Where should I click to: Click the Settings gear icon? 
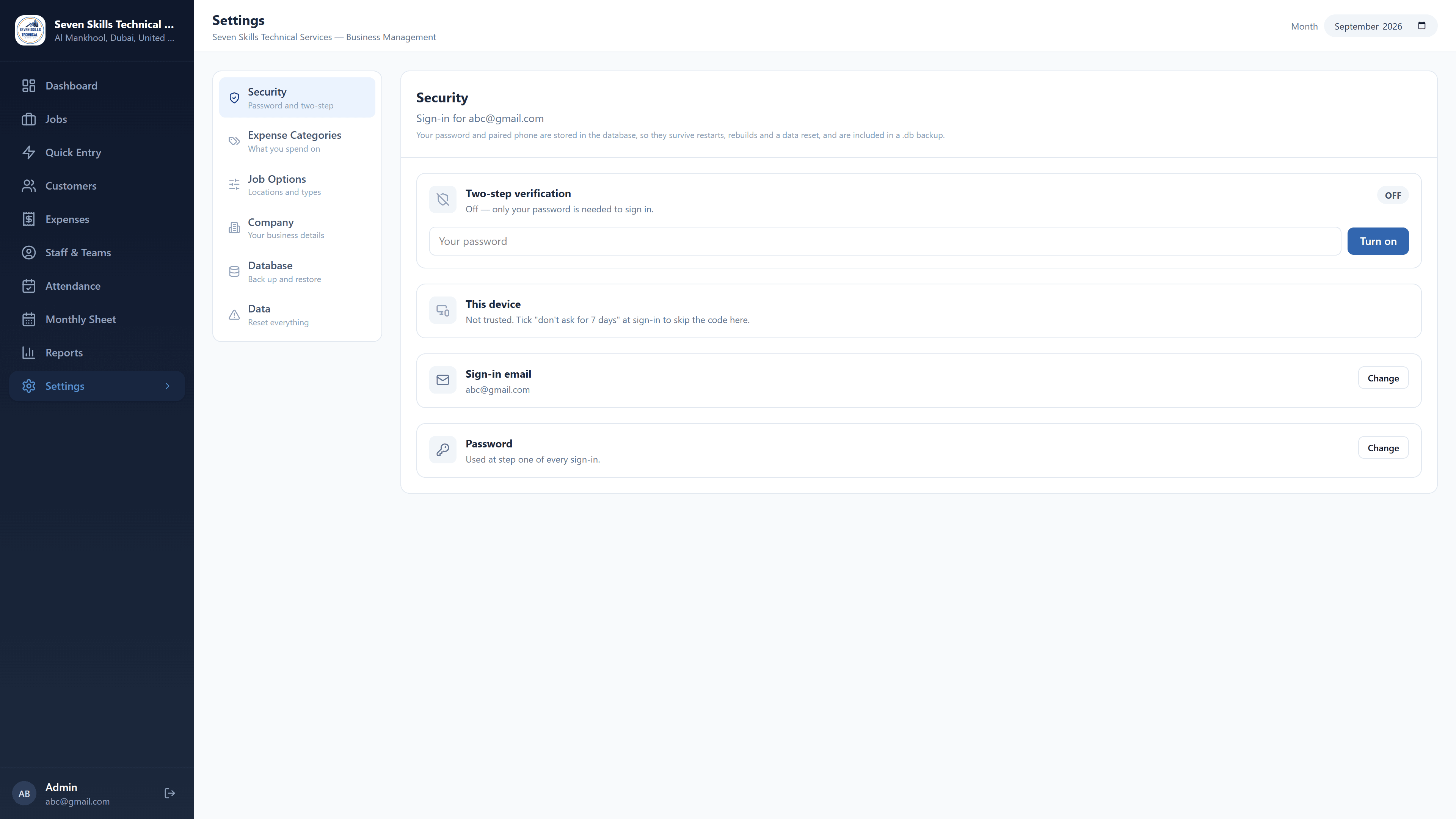[x=29, y=386]
